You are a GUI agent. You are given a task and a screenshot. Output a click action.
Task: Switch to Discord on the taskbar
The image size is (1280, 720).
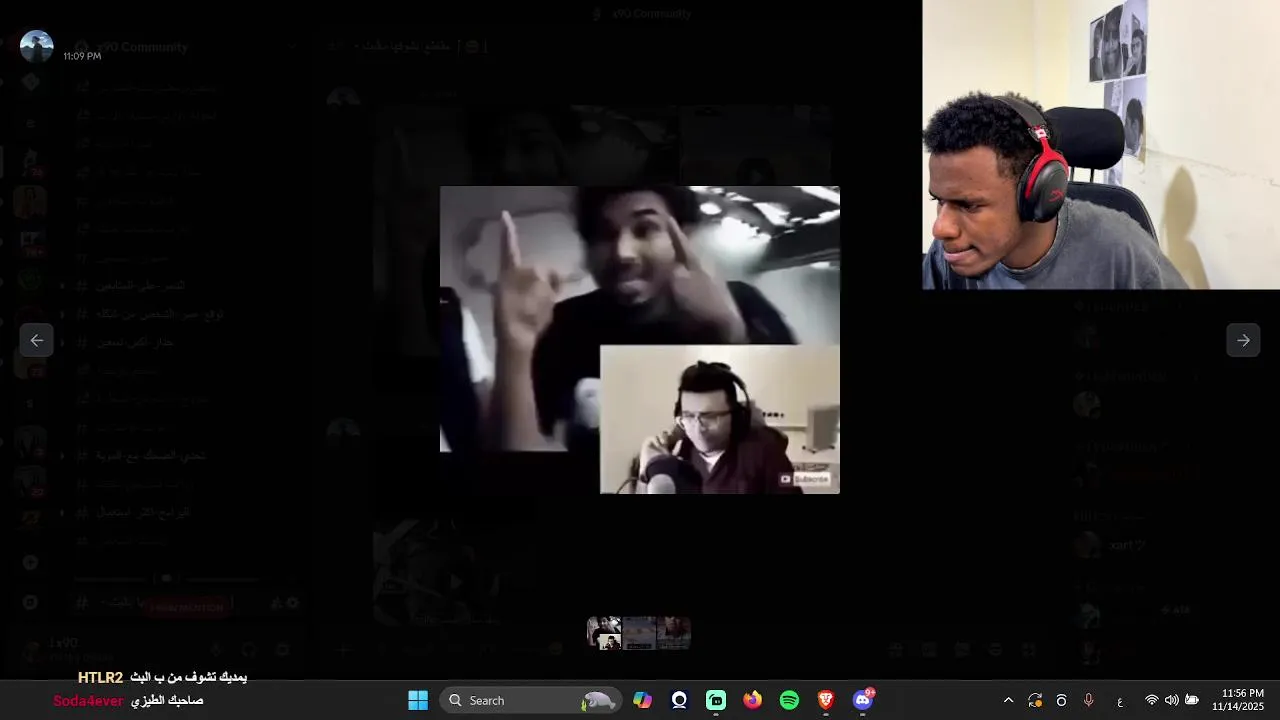click(863, 700)
